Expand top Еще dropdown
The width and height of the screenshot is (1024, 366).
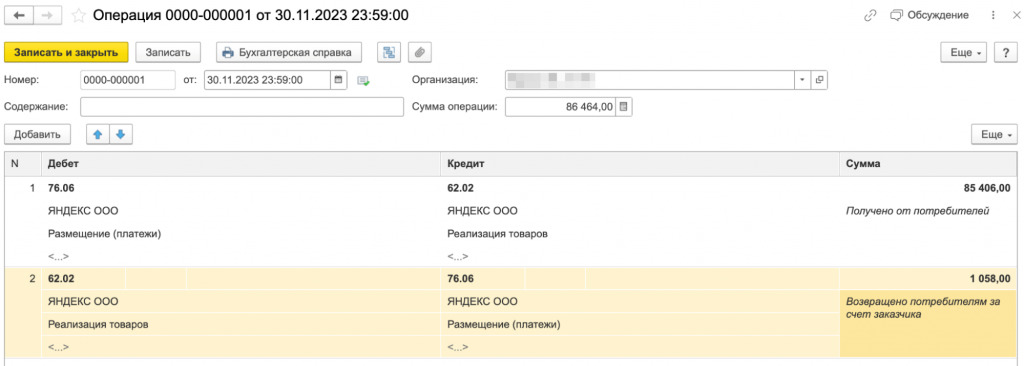(x=963, y=53)
